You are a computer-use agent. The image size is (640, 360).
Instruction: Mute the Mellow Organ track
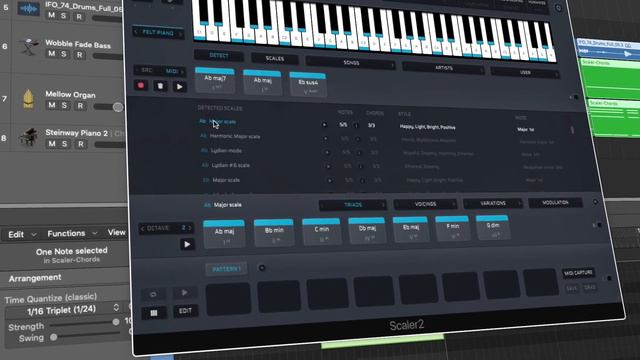[52, 105]
